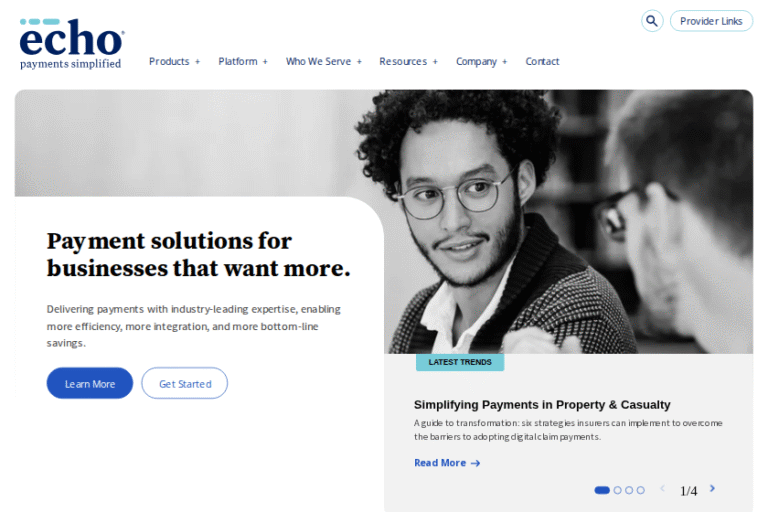Screen dimensions: 768x512
Task: Click the Get Started button
Action: click(185, 383)
